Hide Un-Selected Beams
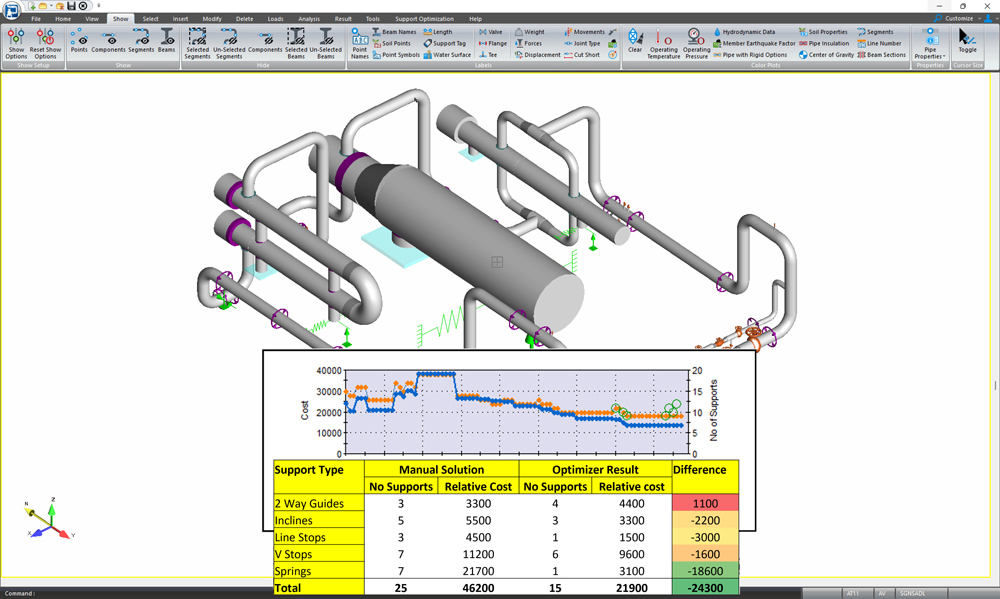The width and height of the screenshot is (1000, 599). click(x=325, y=43)
